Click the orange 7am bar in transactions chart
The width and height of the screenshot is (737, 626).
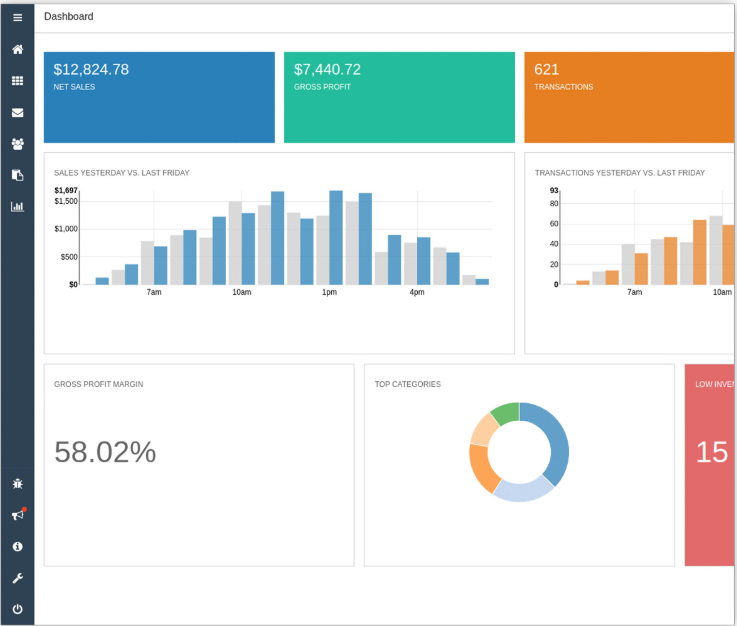click(x=641, y=269)
